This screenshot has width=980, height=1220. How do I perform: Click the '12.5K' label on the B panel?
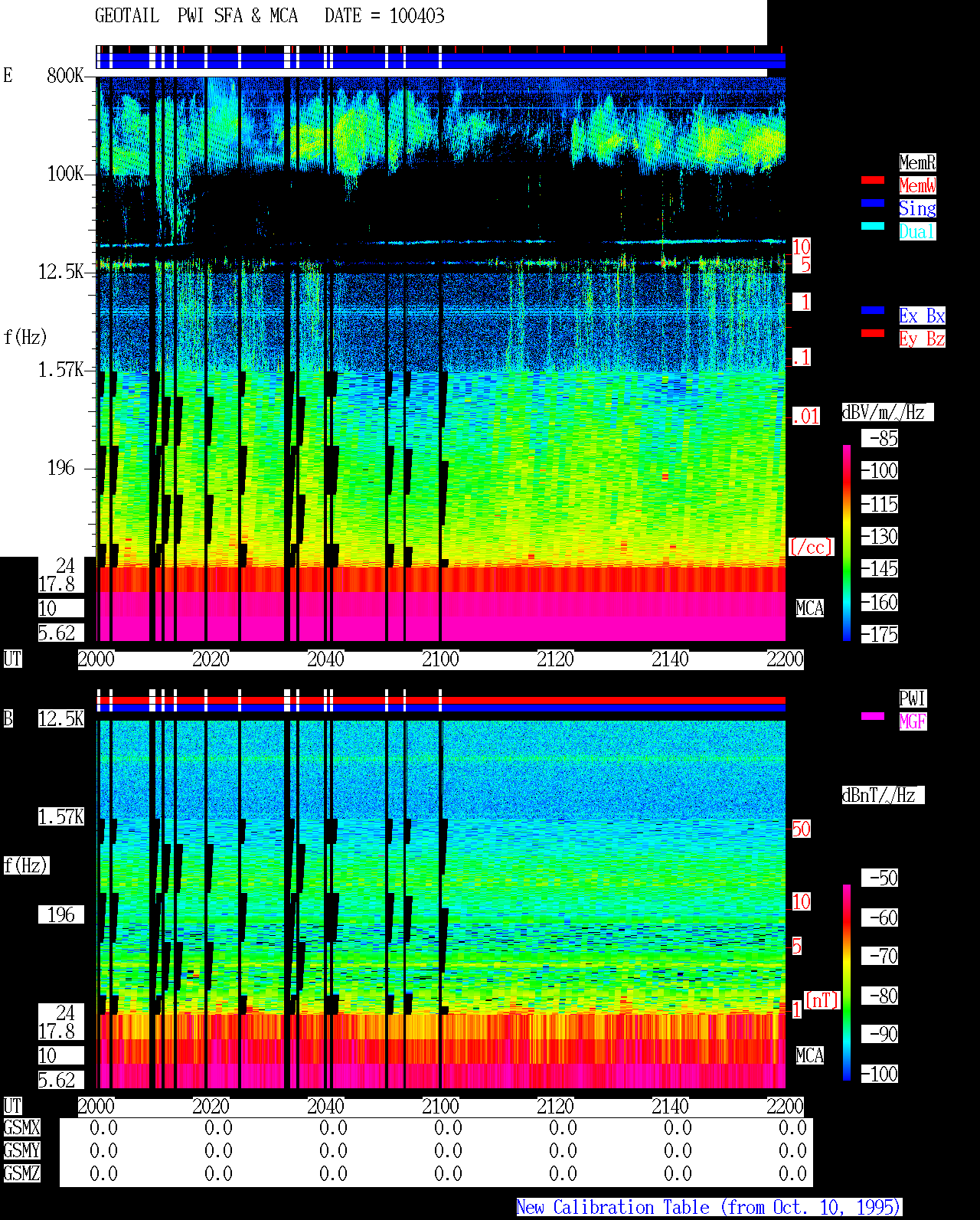[x=61, y=718]
